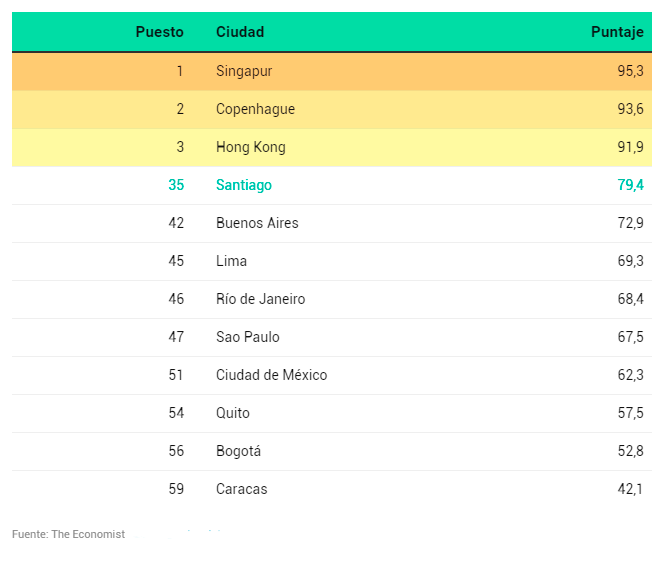The image size is (664, 568).
Task: Select Santiago's score of 79,4
Action: (x=630, y=185)
